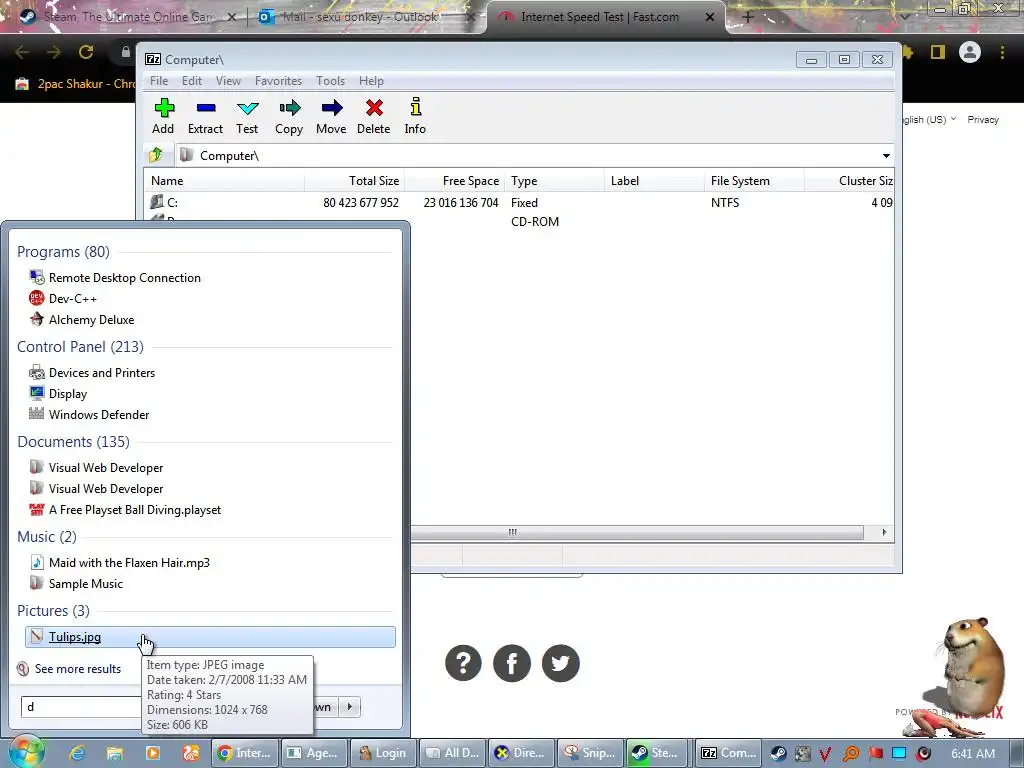Switch to the Chrome Inter... taskbar button

pos(246,753)
